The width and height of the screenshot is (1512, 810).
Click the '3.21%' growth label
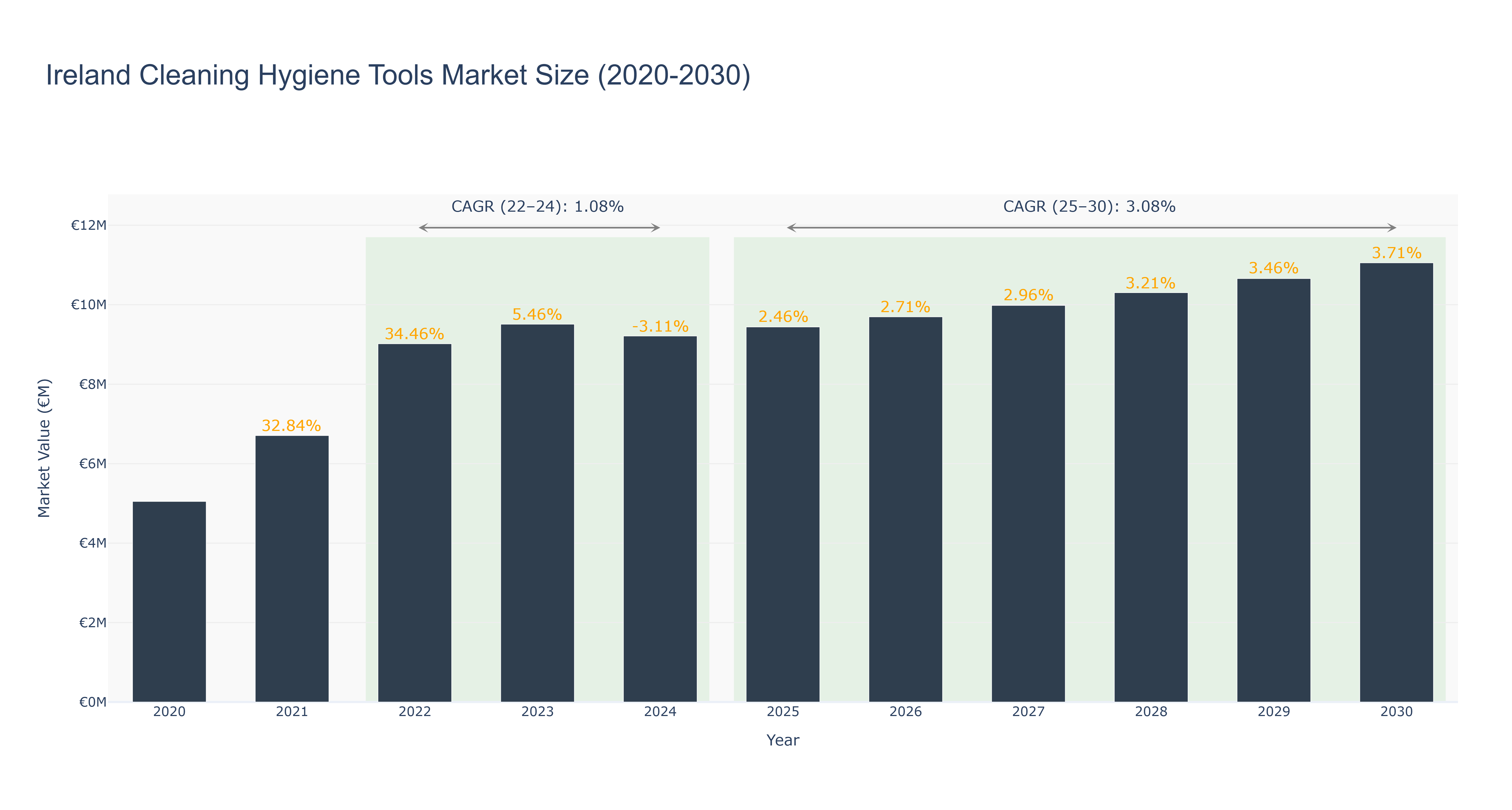pyautogui.click(x=1150, y=283)
